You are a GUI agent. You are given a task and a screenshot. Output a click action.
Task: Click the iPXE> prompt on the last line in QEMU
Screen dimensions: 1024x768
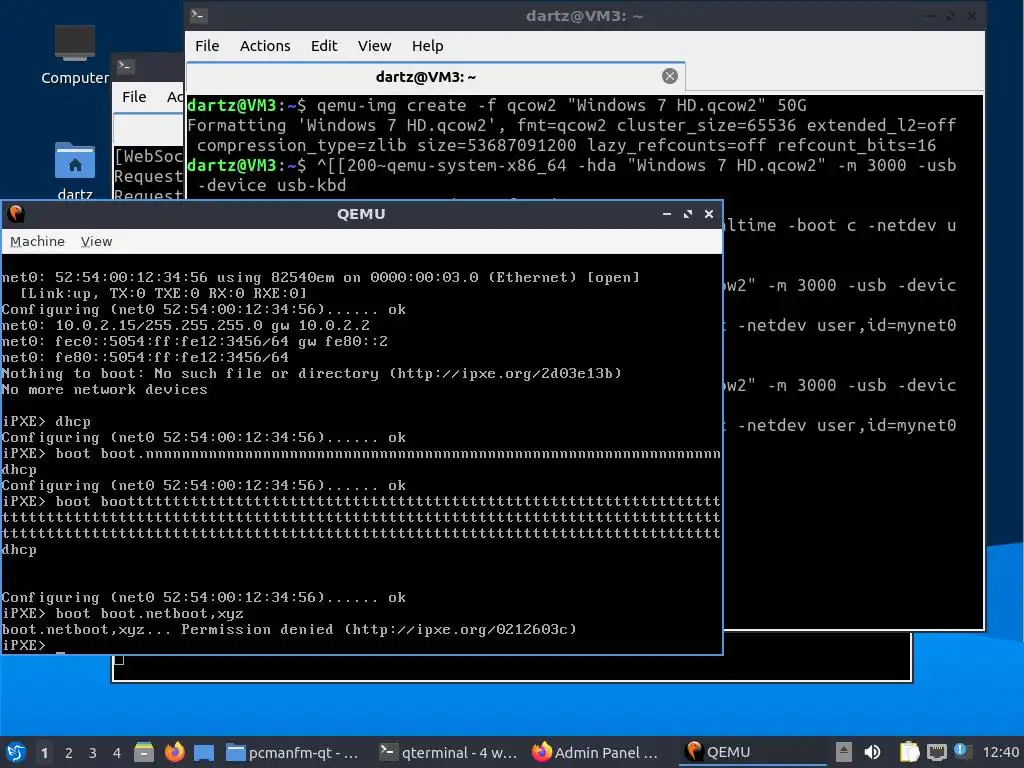tap(24, 645)
